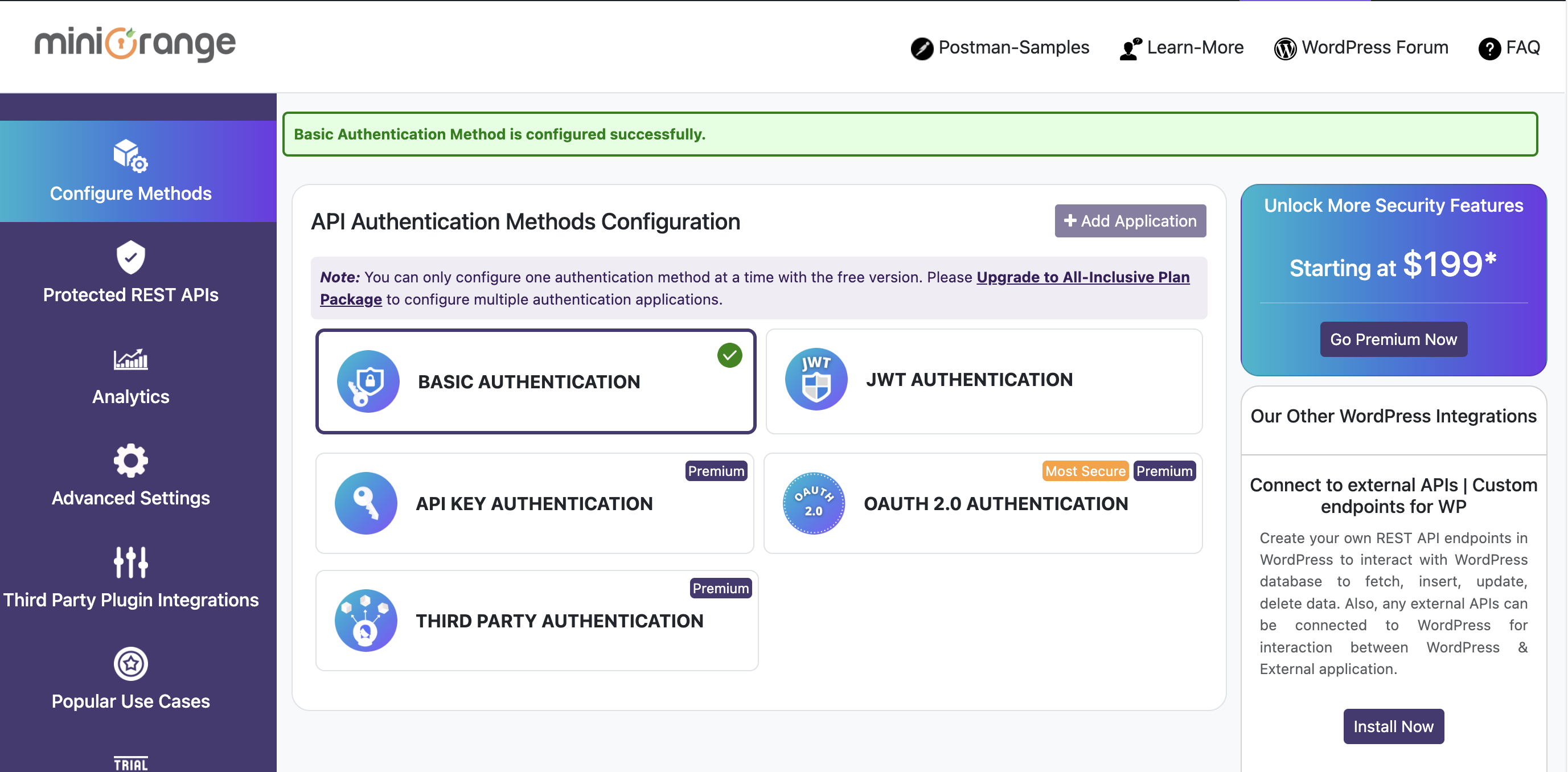Select the Basic Authentication method card

[536, 382]
